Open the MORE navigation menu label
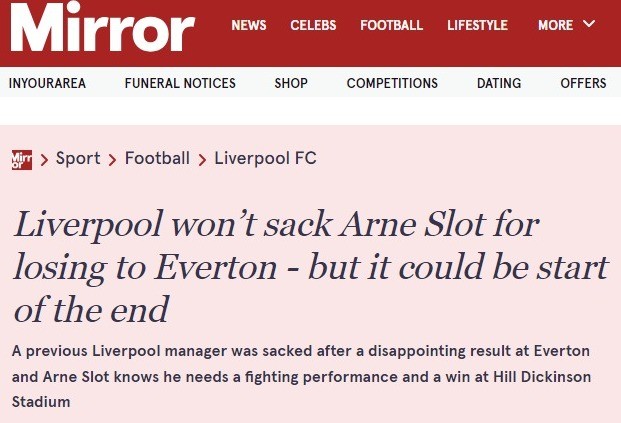The image size is (621, 423). 555,26
